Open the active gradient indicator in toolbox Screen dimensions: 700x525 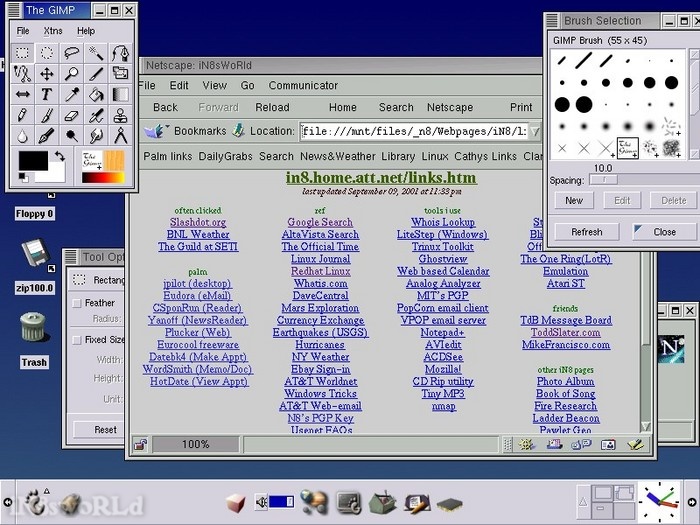[103, 178]
